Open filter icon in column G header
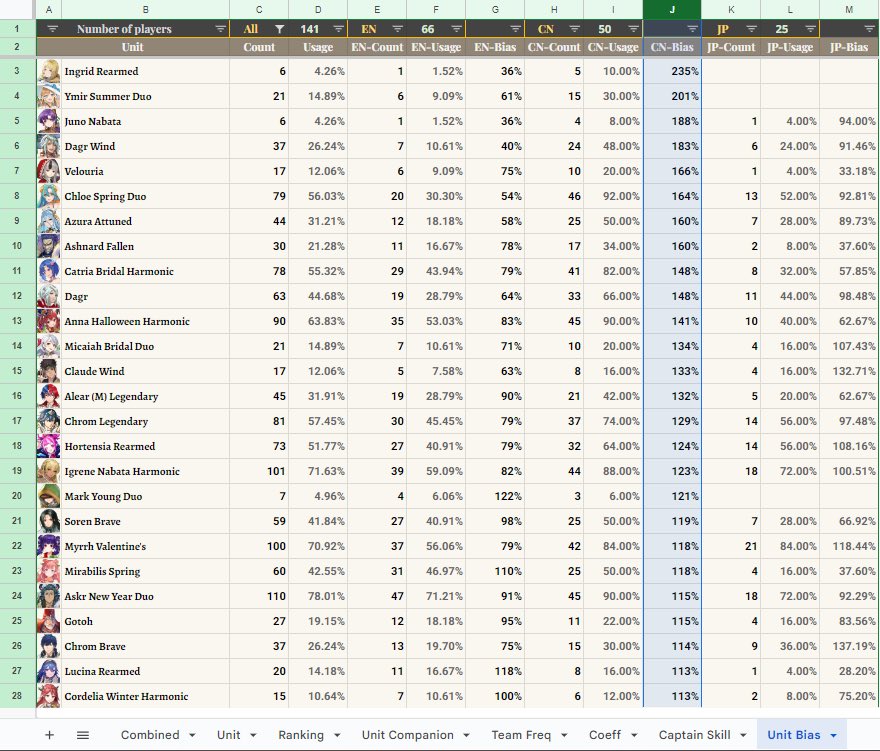The width and height of the screenshot is (880, 751). [x=515, y=29]
